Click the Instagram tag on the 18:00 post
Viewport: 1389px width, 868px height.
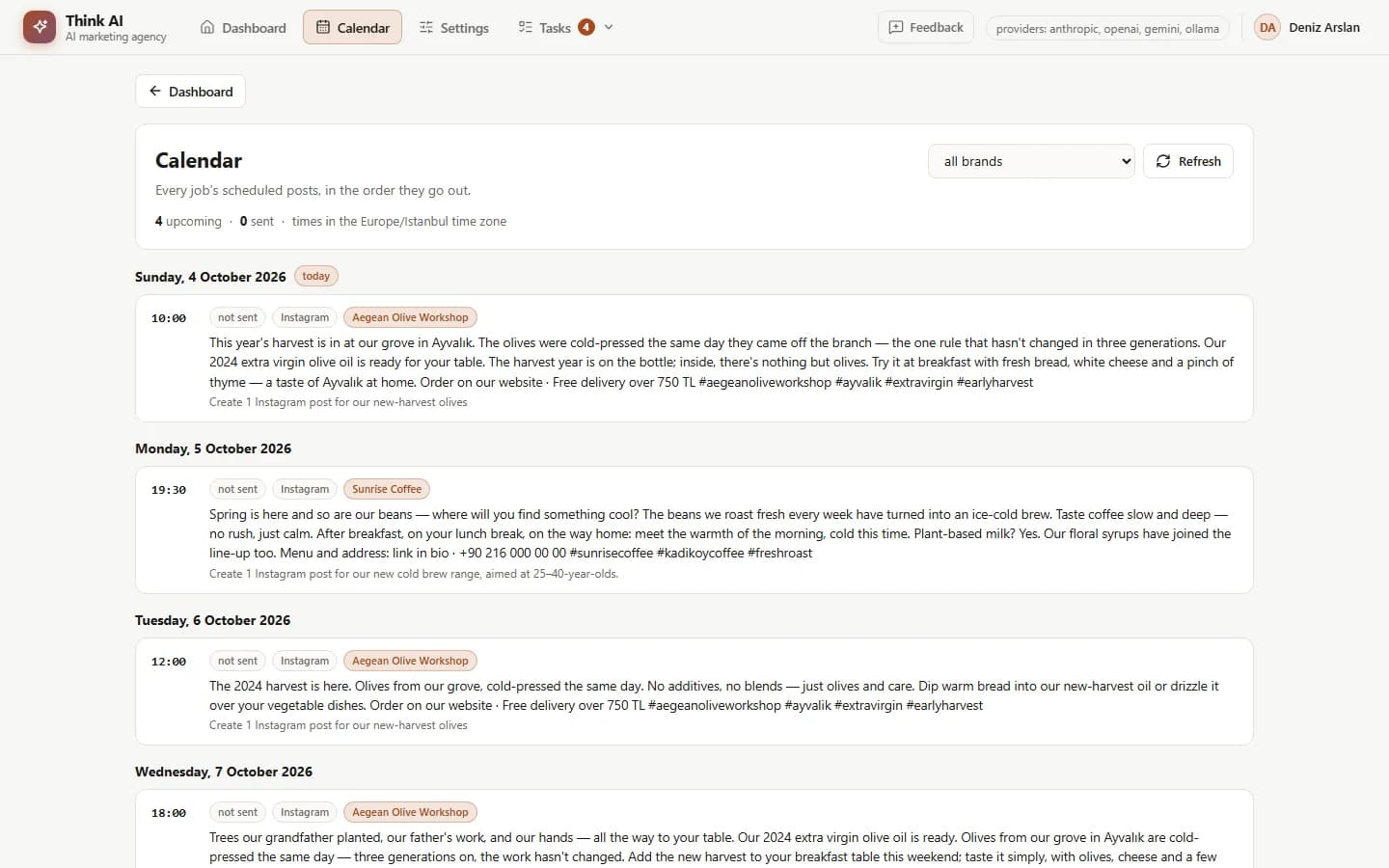click(x=305, y=812)
